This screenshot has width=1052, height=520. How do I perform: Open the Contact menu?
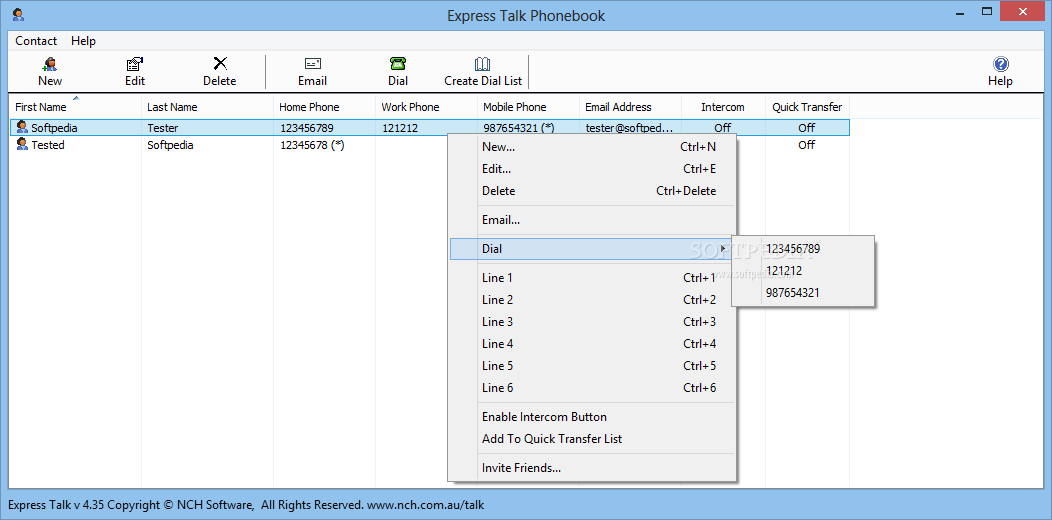36,41
